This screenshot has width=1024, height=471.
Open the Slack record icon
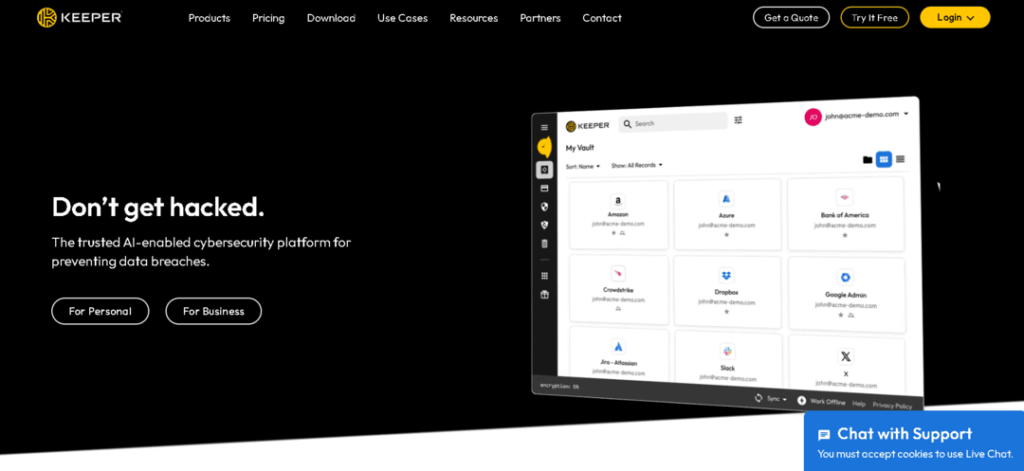point(727,351)
